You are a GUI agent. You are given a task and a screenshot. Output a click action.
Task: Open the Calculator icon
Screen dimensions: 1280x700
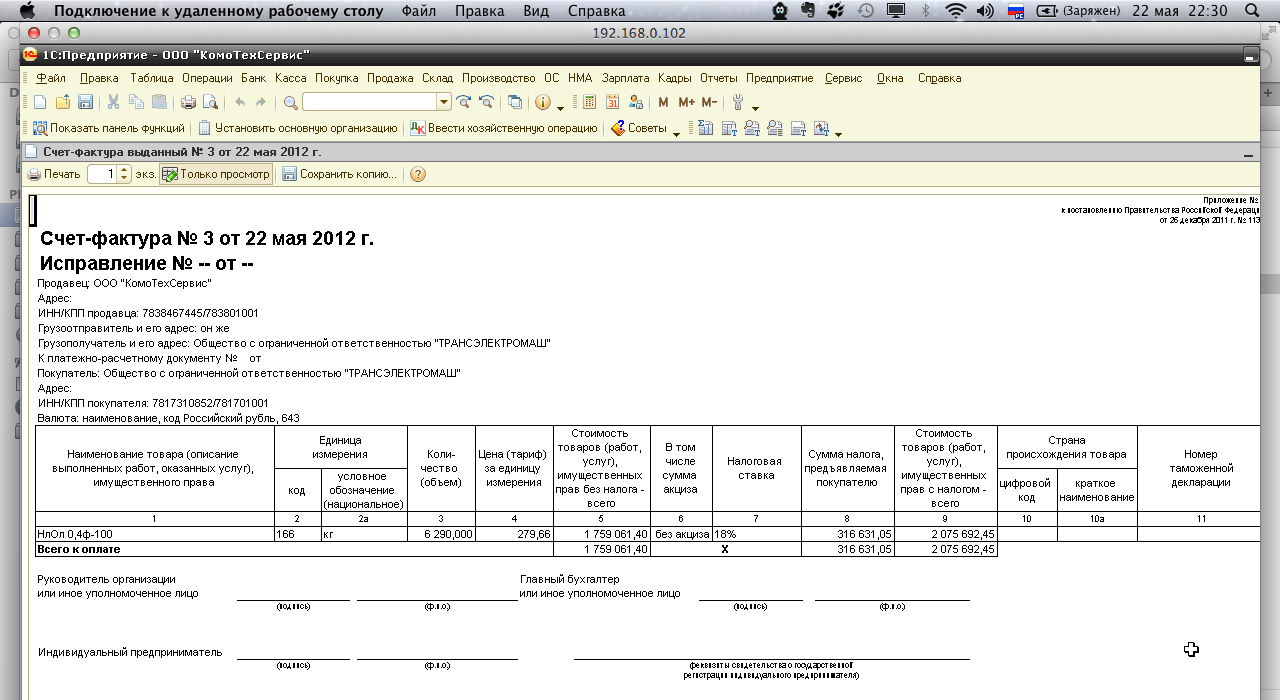coord(589,102)
